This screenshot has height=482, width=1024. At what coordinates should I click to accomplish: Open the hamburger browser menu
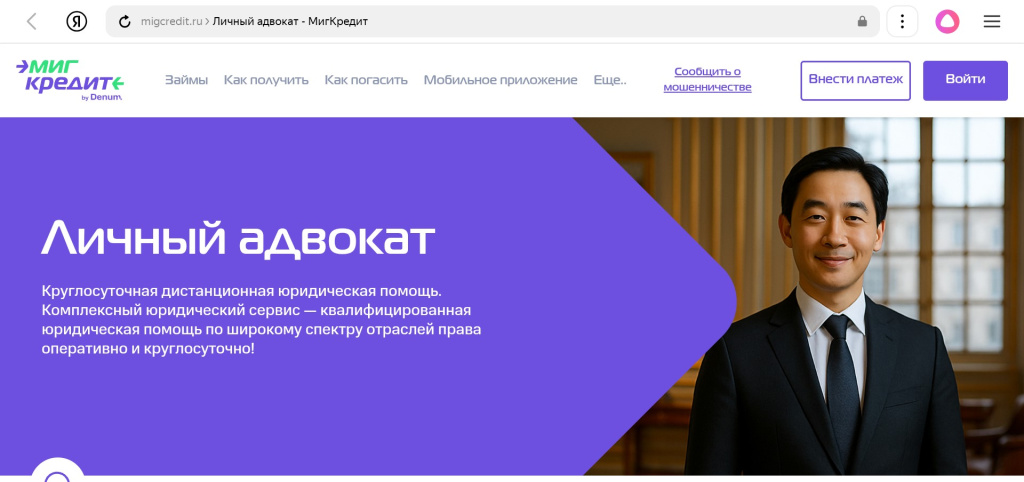point(991,22)
